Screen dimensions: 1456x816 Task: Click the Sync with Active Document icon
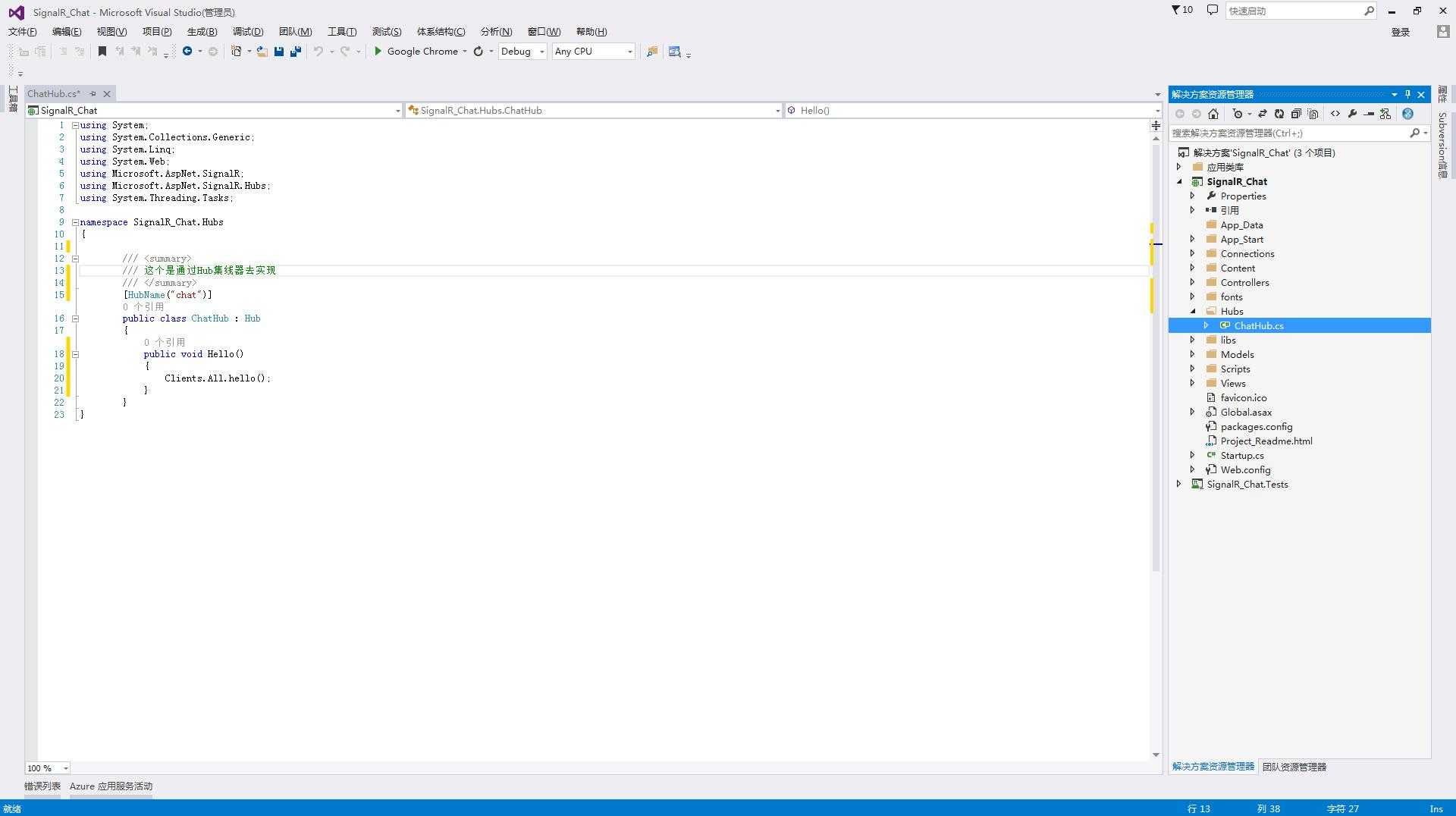1263,114
